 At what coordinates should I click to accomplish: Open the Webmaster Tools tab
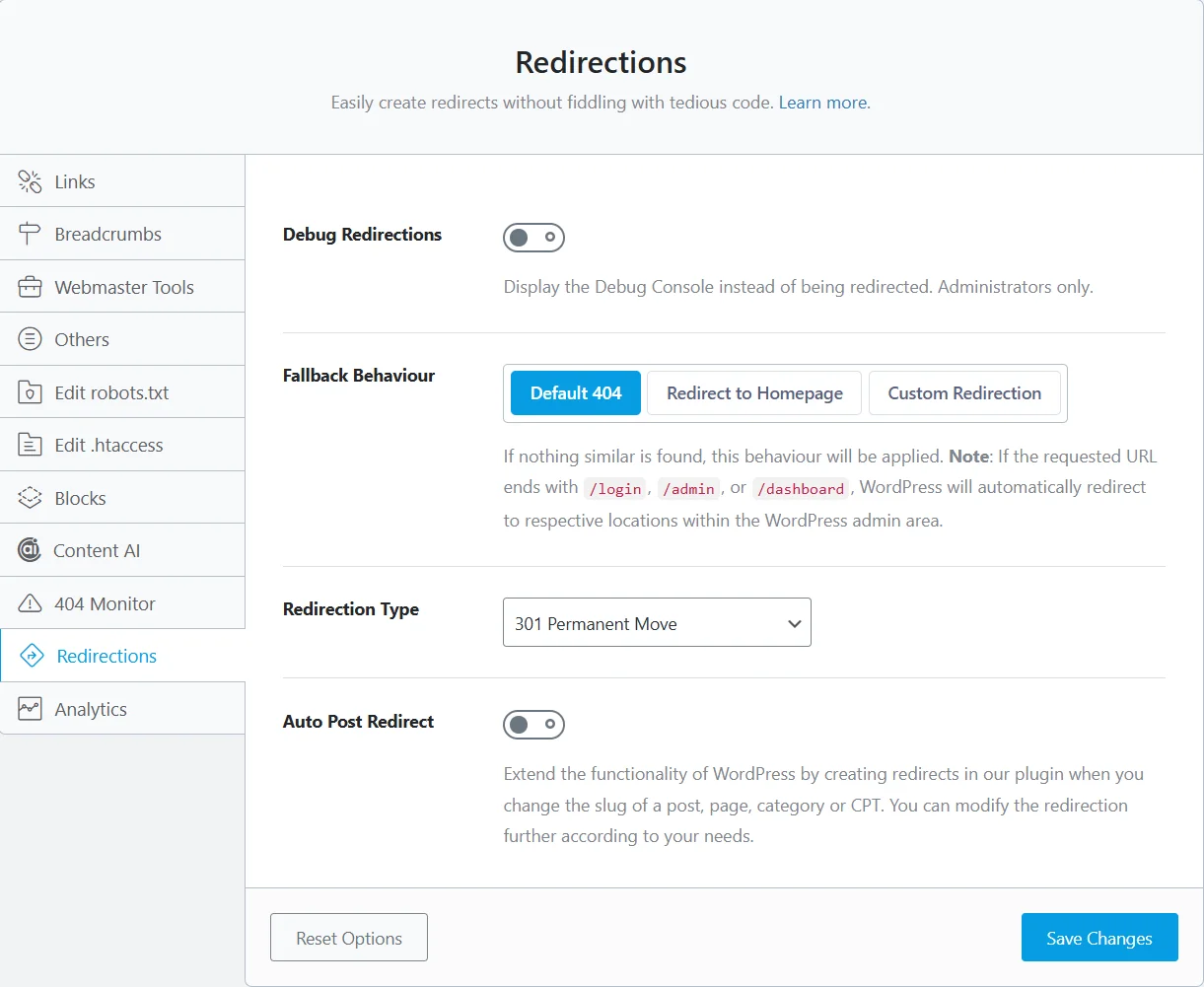click(x=122, y=287)
